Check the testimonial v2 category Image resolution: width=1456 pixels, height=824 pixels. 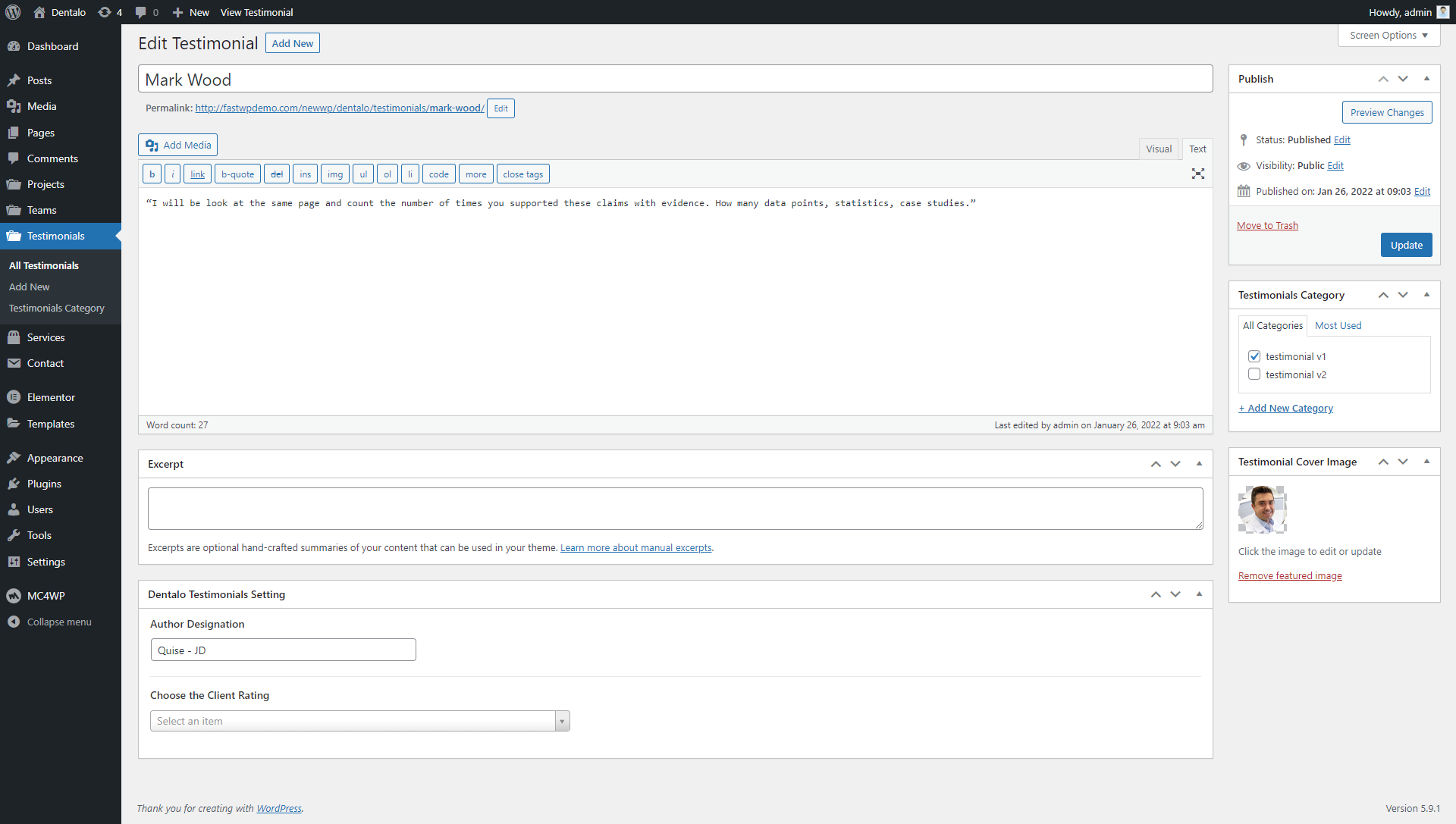tap(1254, 374)
